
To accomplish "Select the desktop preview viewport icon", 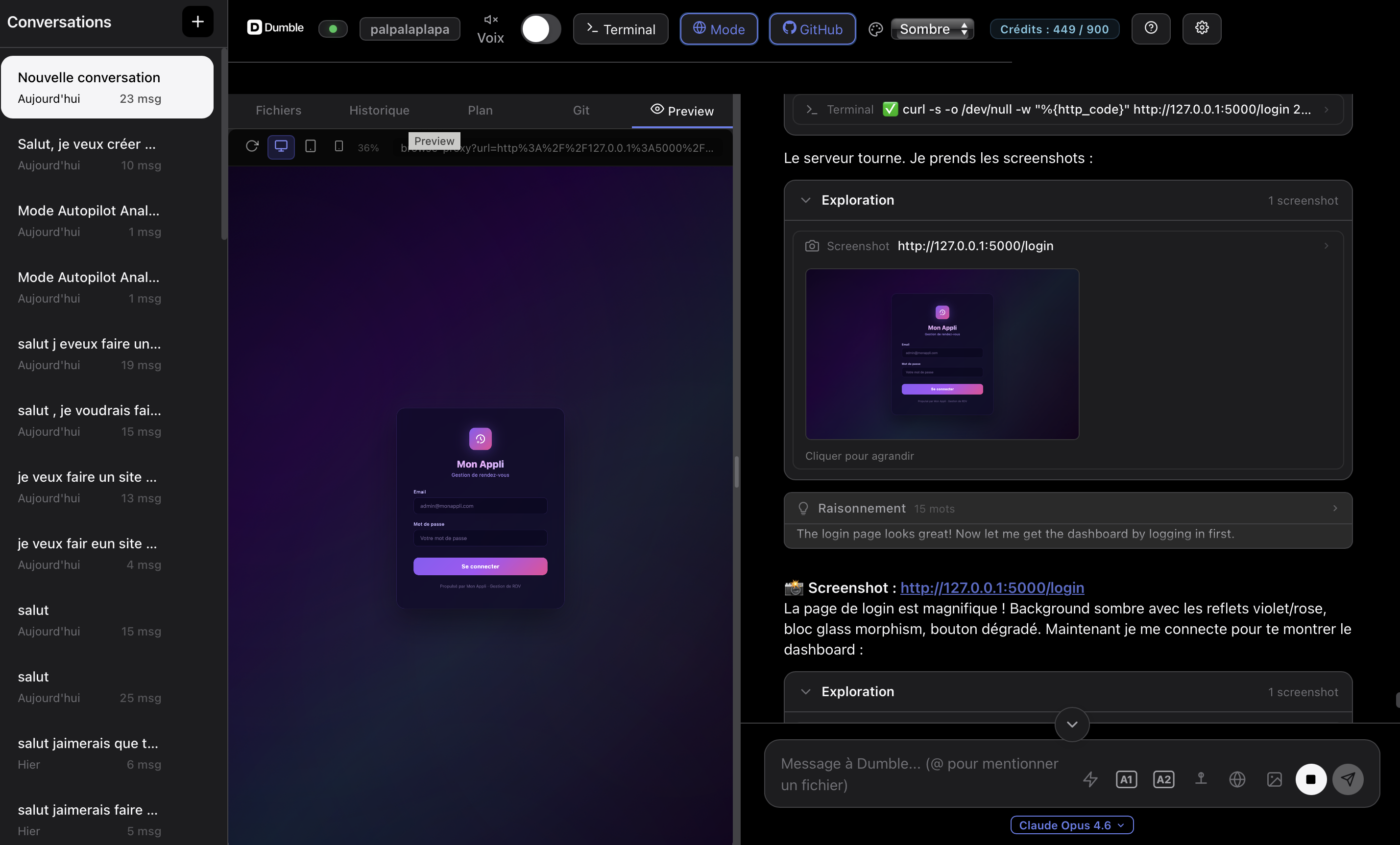I will [281, 147].
